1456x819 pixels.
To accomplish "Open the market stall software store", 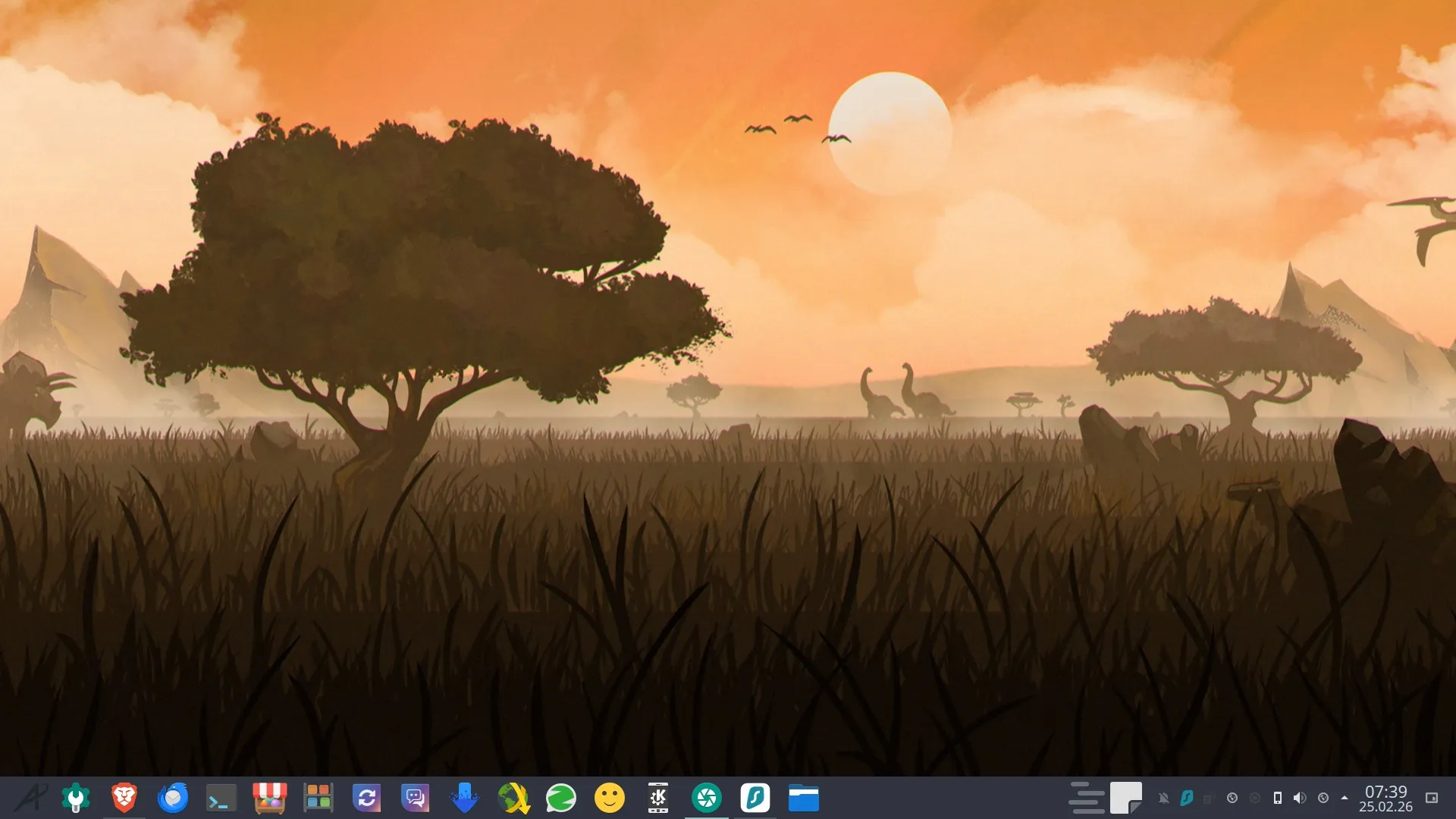I will coord(269,798).
